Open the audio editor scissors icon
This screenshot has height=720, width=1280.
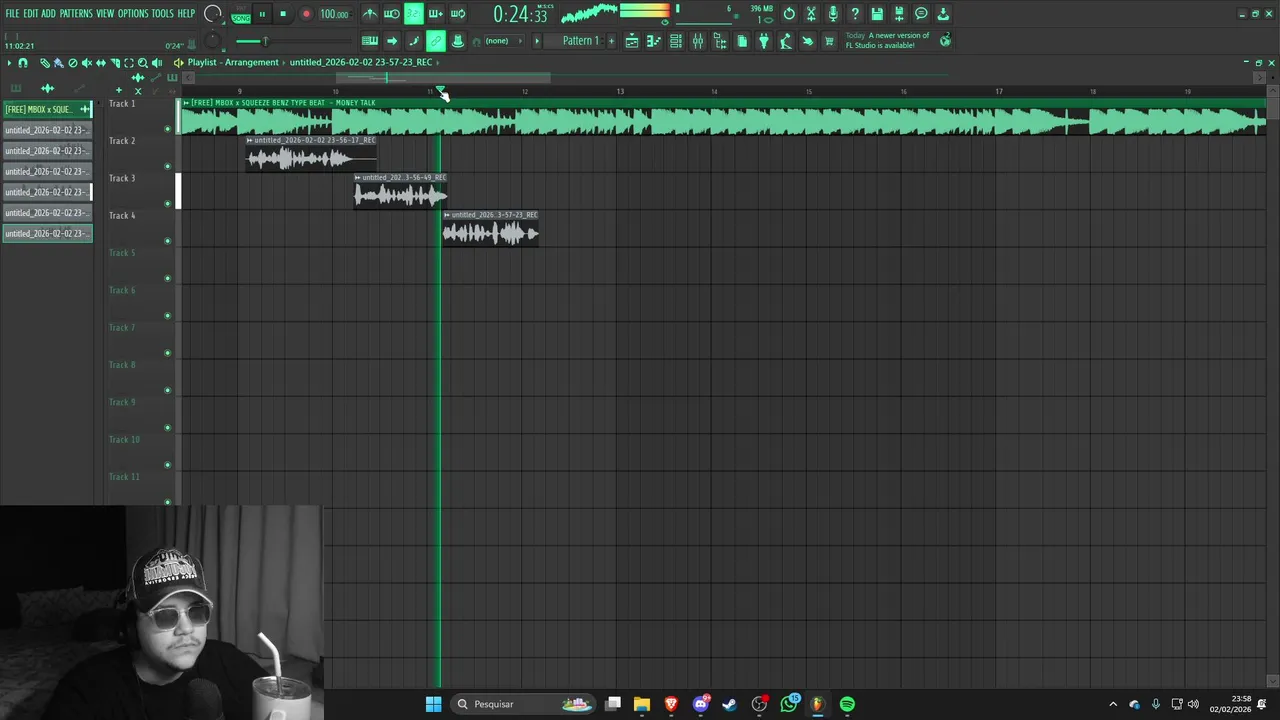coord(811,14)
